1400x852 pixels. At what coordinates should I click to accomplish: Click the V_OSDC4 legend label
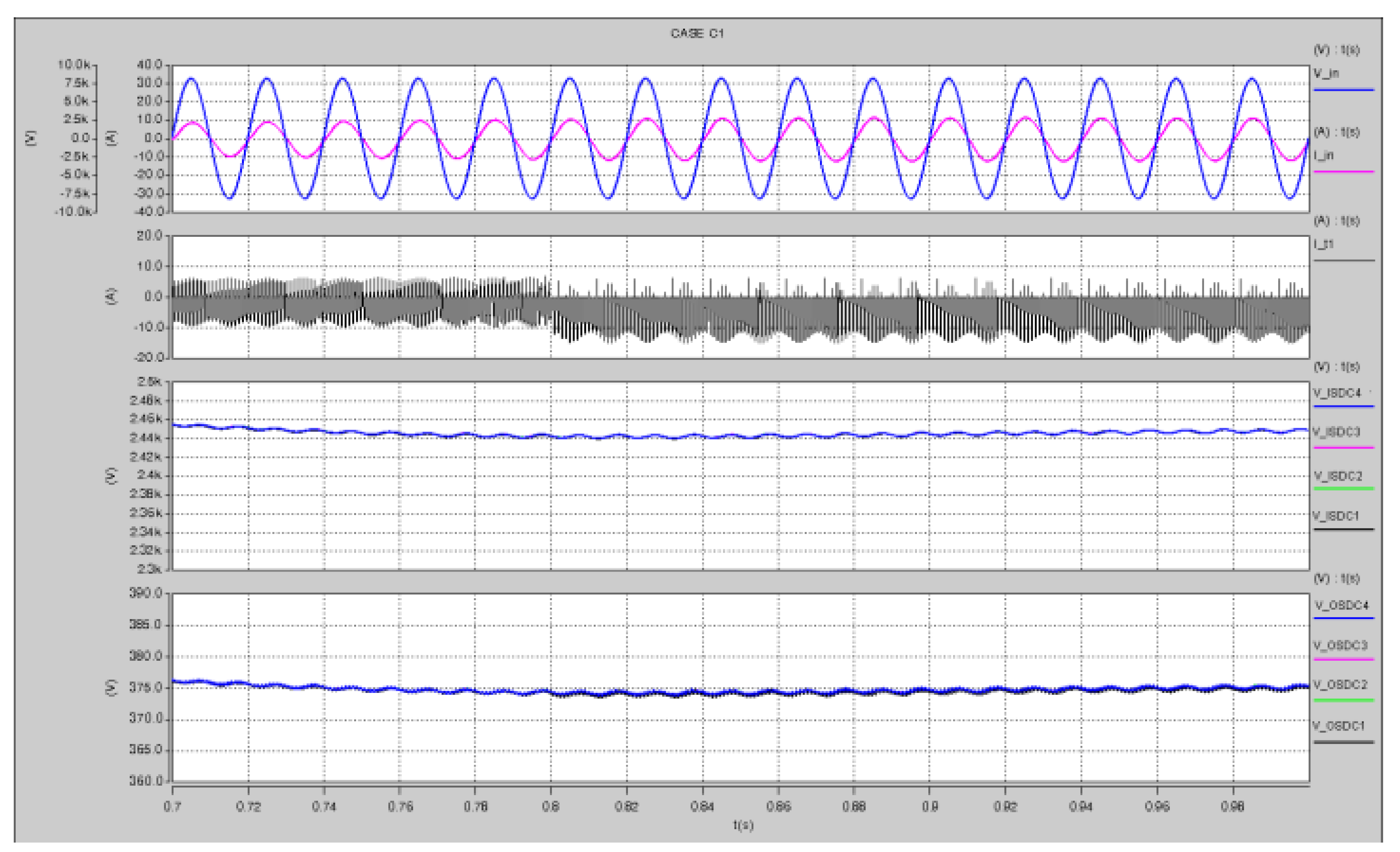tap(1341, 605)
